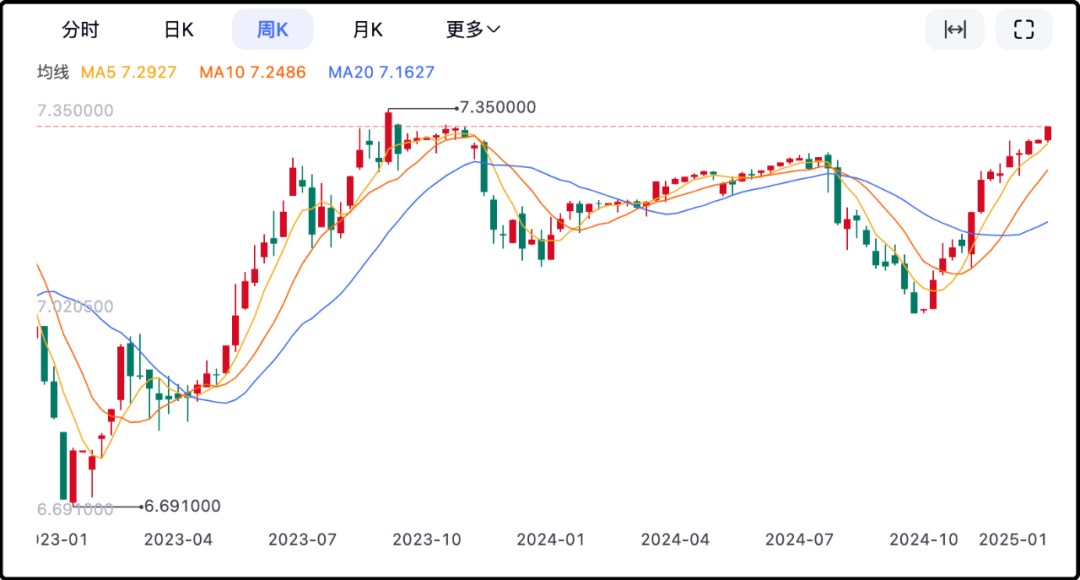This screenshot has width=1080, height=580.
Task: Select the 2023-07 date axis label
Action: [x=303, y=539]
